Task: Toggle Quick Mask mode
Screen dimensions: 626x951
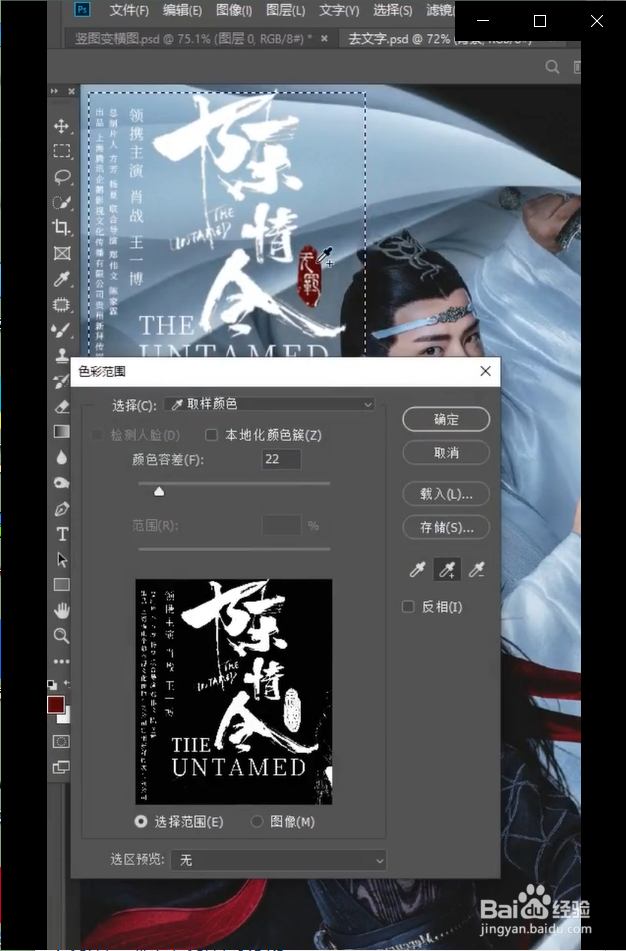Action: coord(61,741)
